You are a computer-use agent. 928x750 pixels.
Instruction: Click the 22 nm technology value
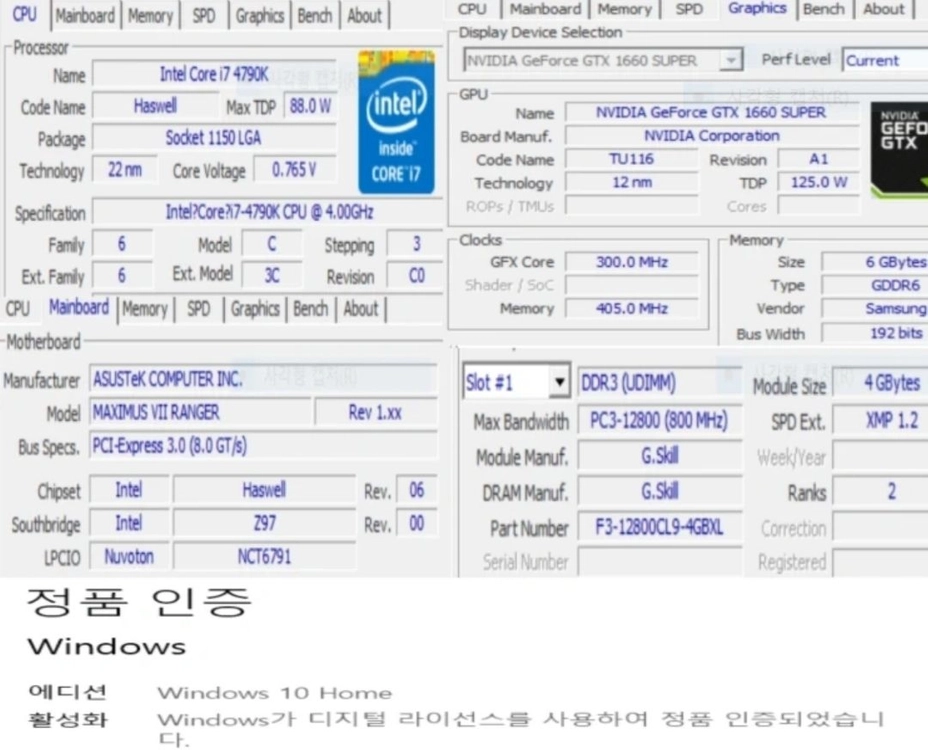(125, 170)
